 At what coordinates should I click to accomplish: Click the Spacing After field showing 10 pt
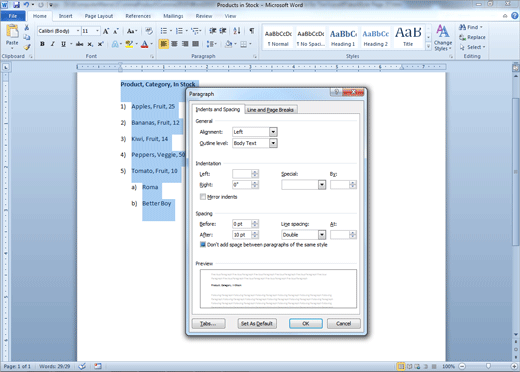click(242, 235)
